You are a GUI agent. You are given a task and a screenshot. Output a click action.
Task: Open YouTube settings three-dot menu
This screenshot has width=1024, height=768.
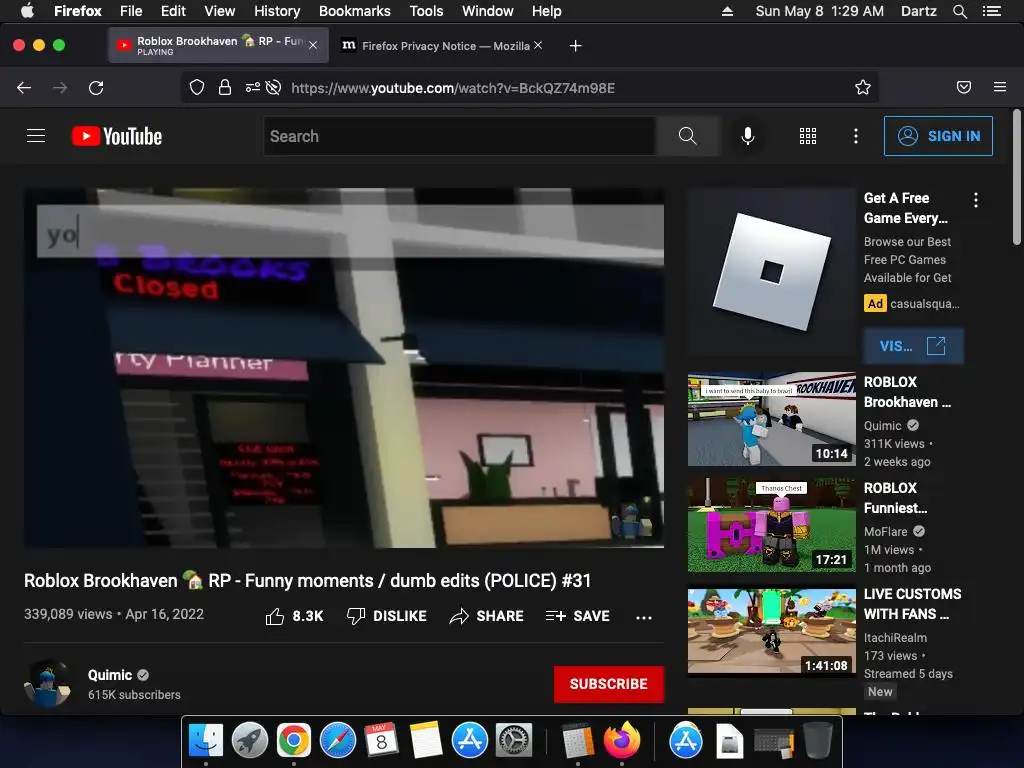point(856,136)
